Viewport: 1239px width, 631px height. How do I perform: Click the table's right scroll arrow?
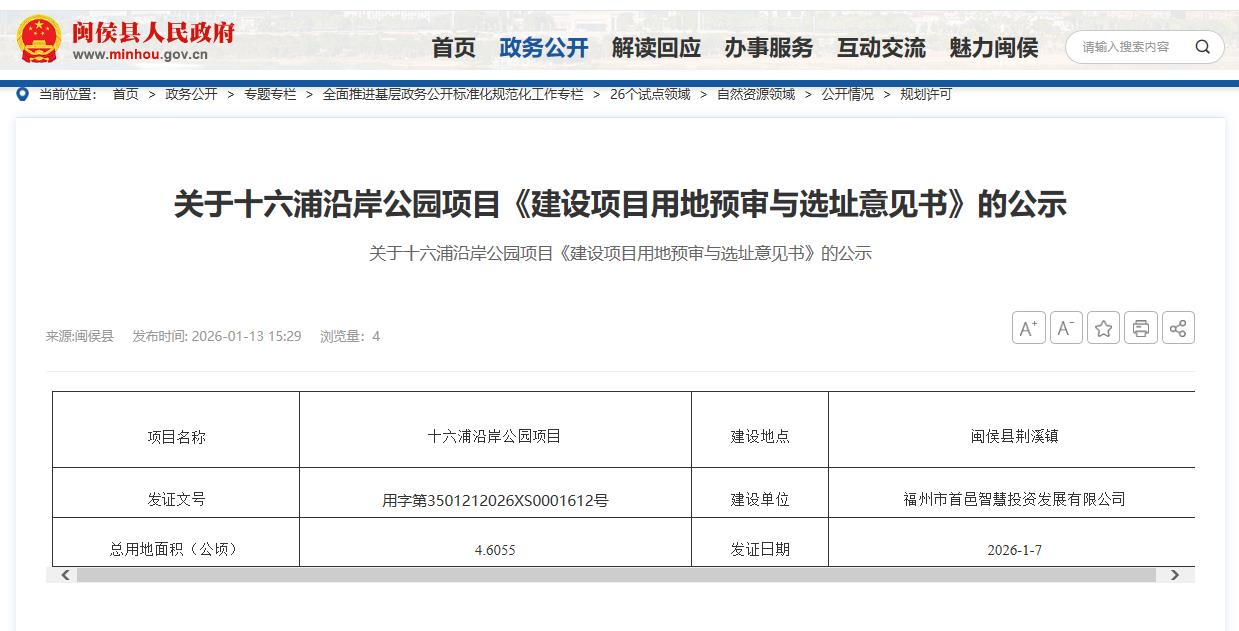(1175, 575)
